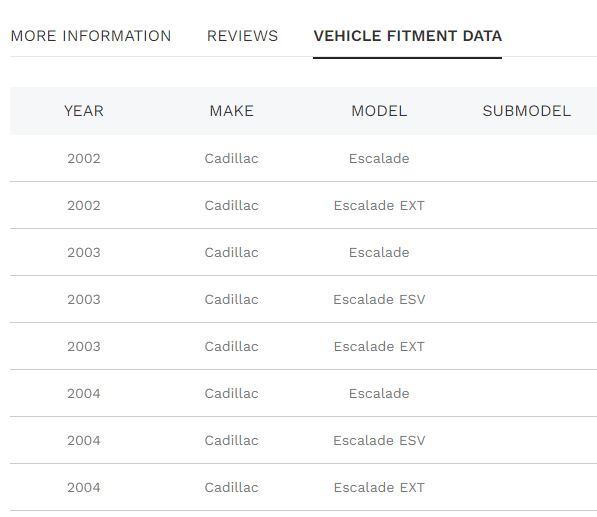
Task: Select the 2002 Cadillac Escalade row year
Action: tap(84, 158)
